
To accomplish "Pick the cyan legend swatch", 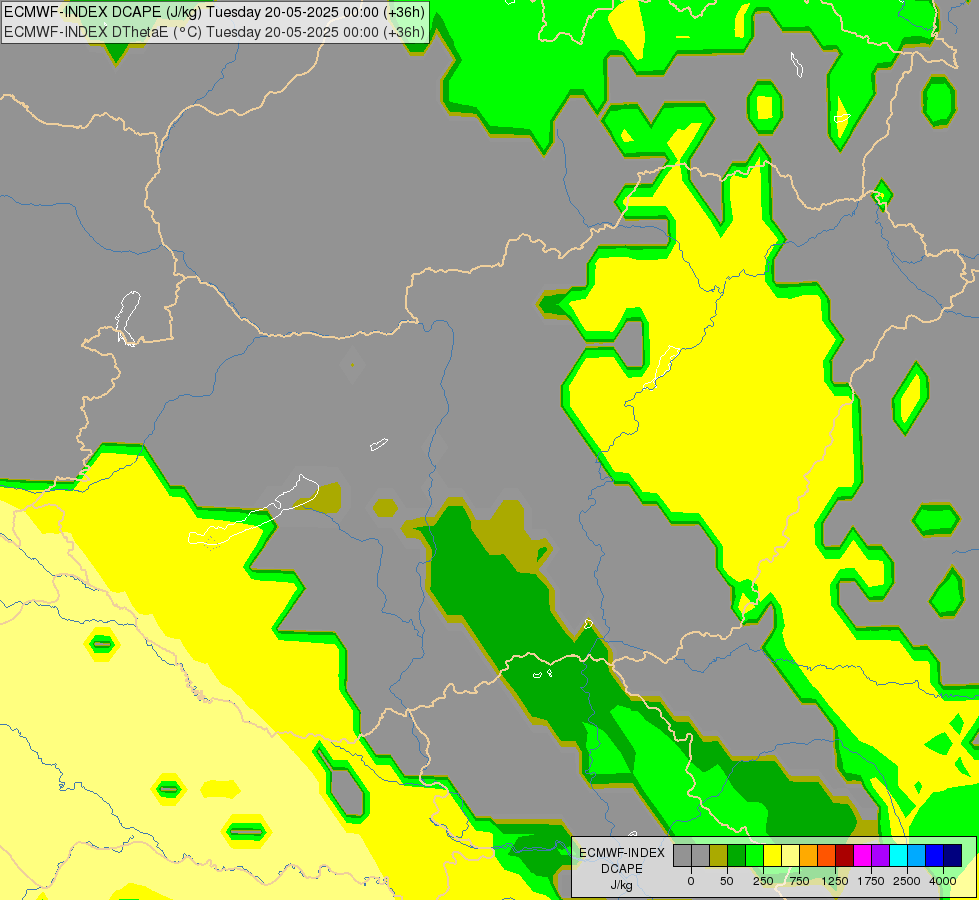I will point(898,856).
